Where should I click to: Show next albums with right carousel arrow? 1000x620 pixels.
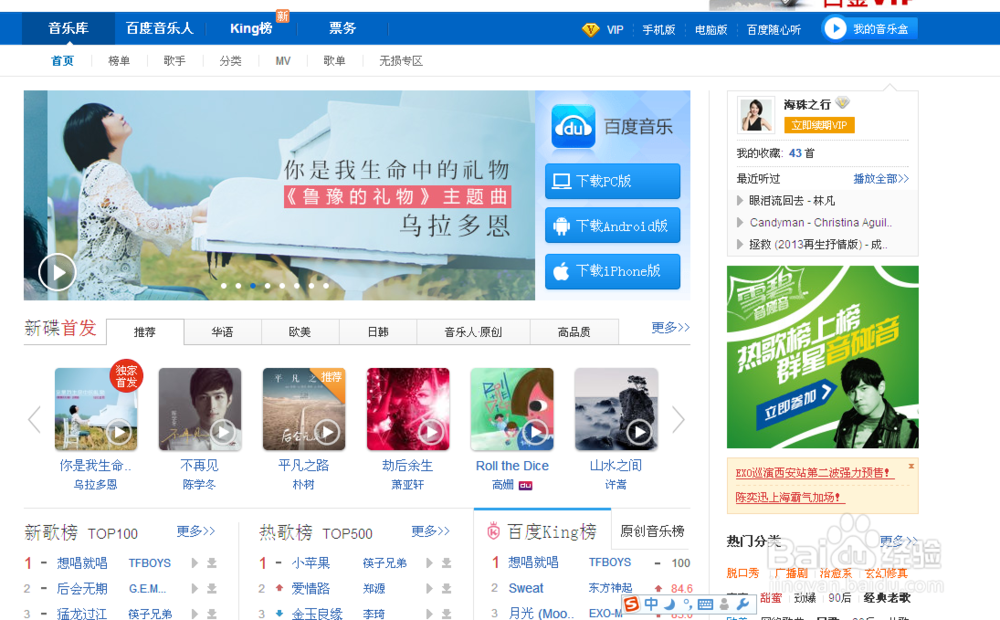(678, 420)
